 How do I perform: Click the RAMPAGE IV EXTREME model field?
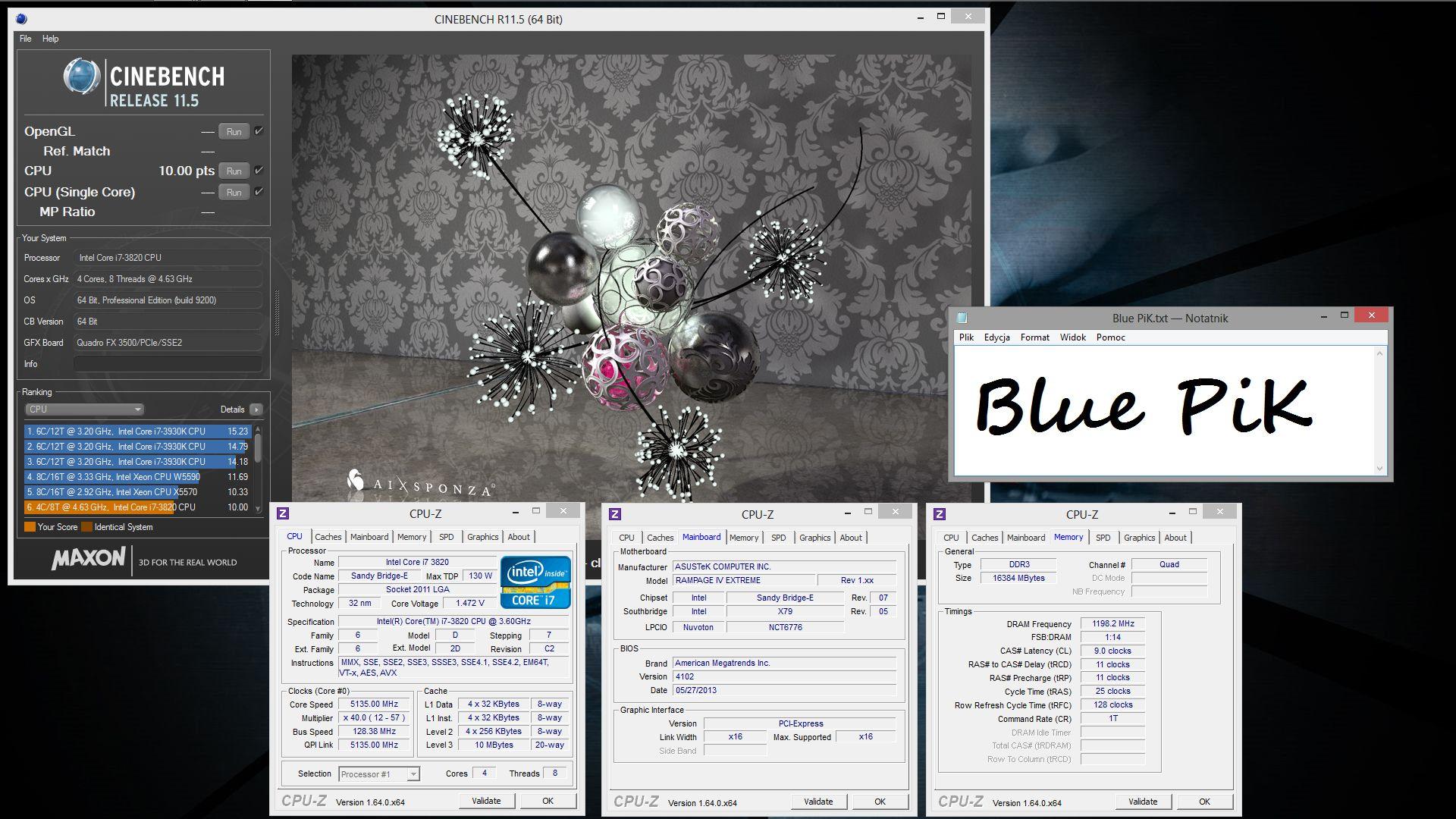[744, 581]
